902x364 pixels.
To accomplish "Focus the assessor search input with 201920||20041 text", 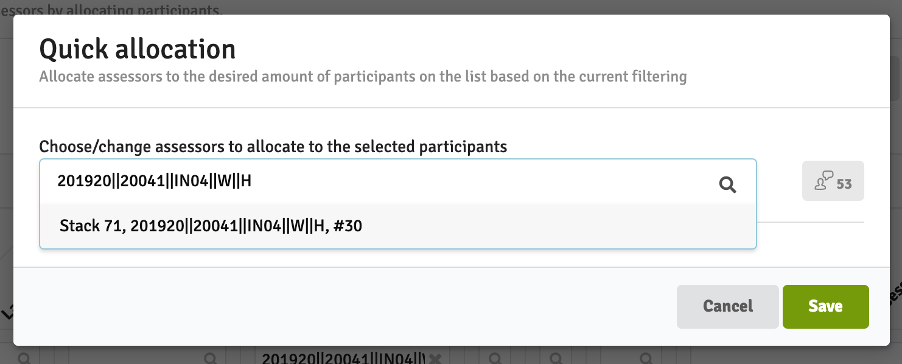I will pos(380,181).
